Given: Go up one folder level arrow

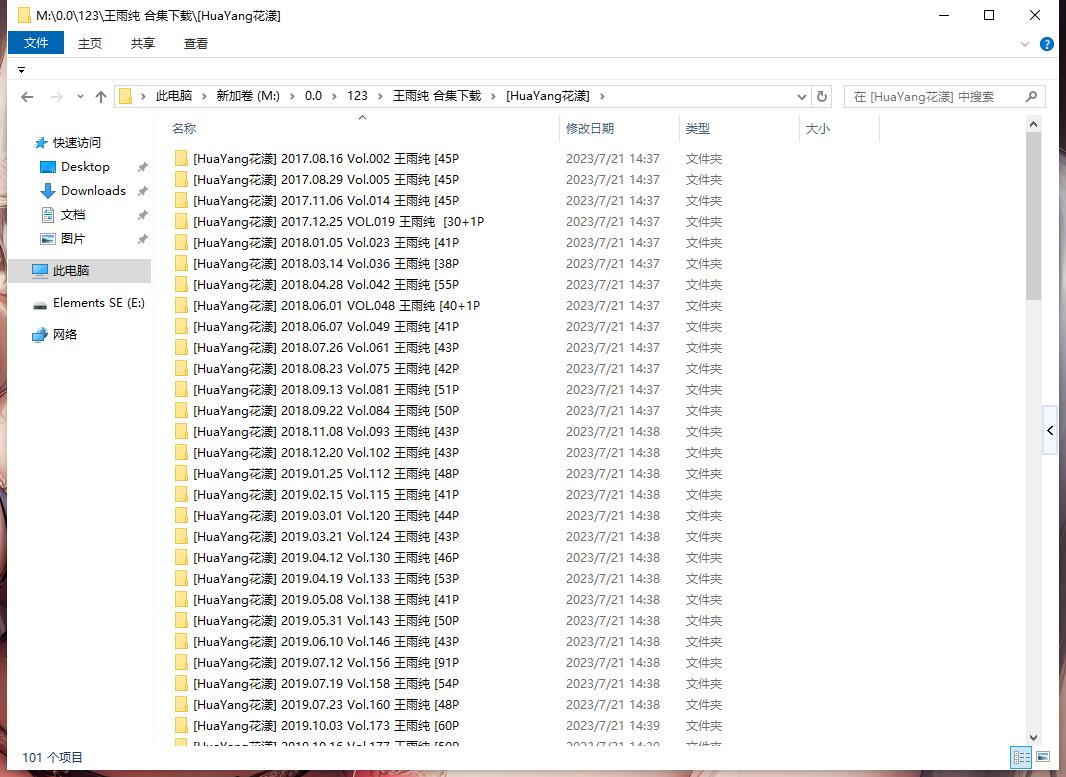Looking at the screenshot, I should [x=101, y=97].
